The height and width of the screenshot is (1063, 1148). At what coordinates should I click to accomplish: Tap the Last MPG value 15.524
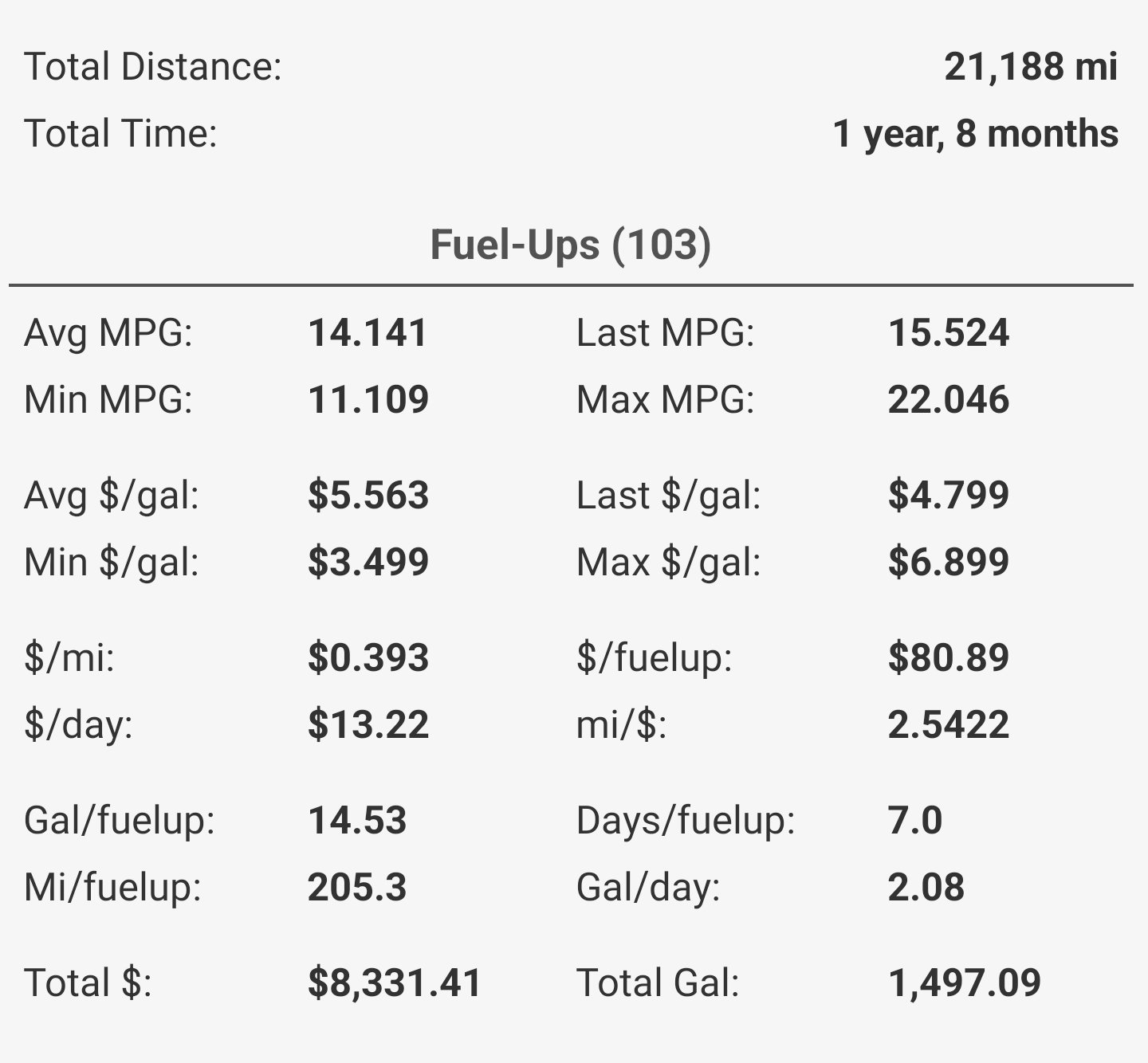tap(949, 333)
